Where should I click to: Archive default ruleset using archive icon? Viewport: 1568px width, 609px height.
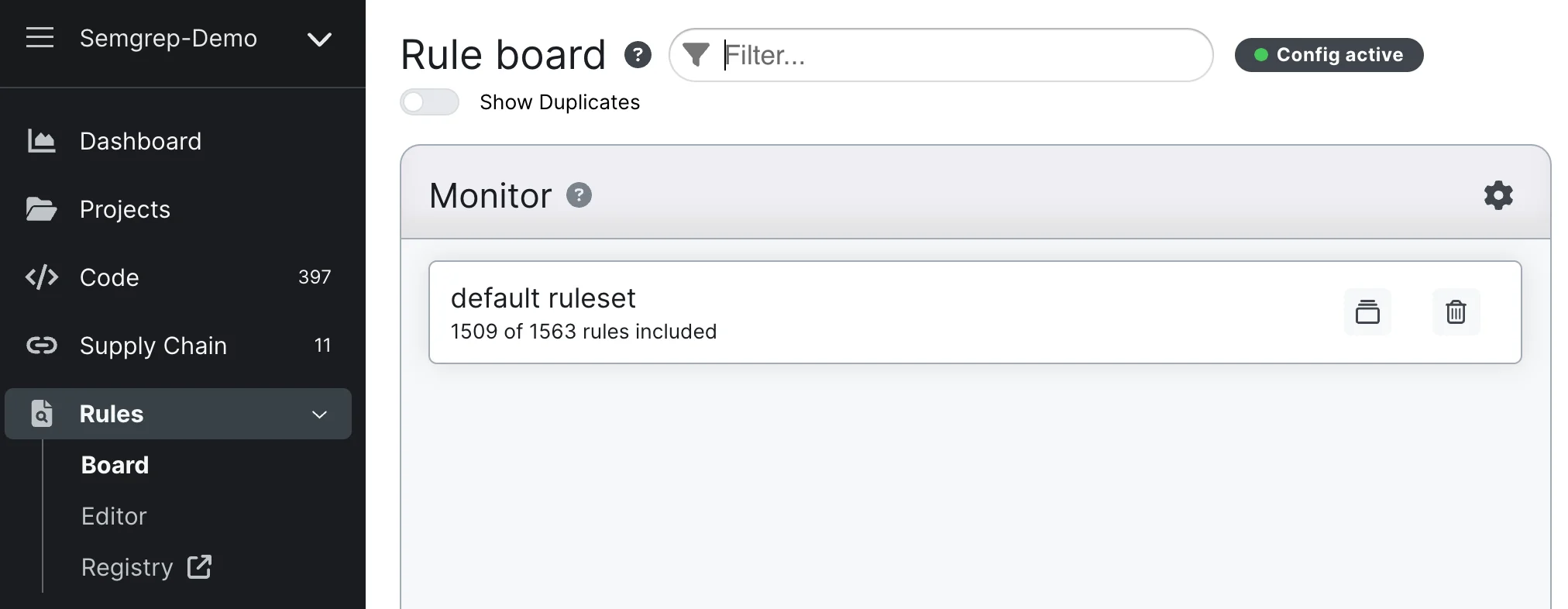(x=1368, y=312)
